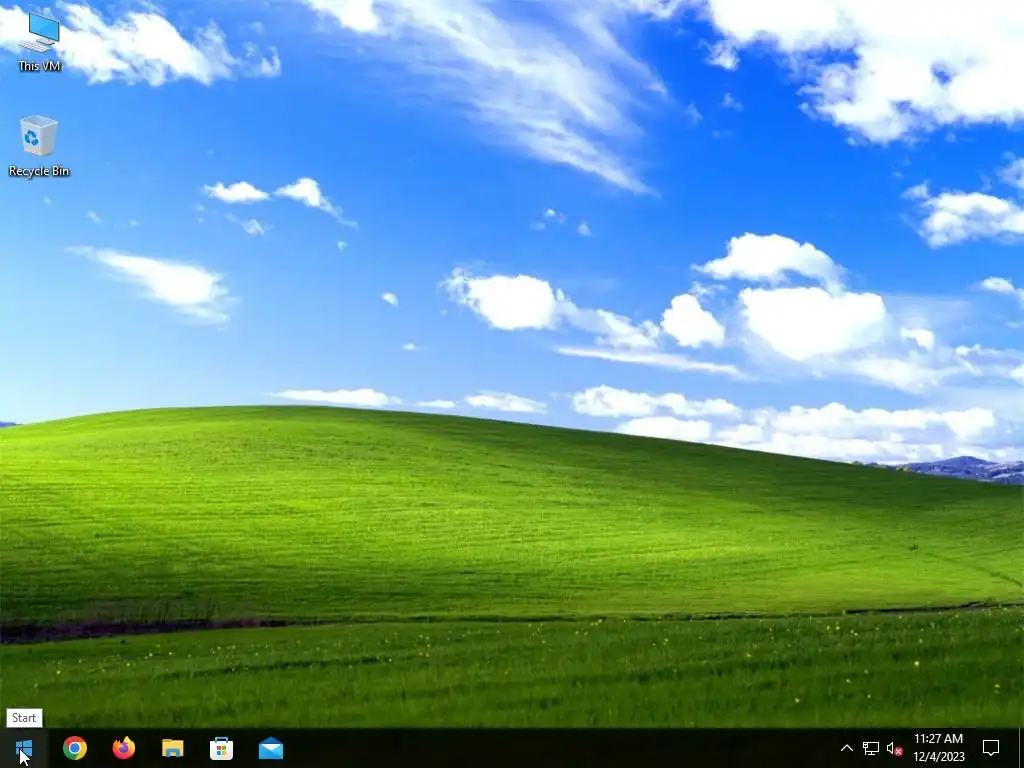Select the Recycle Bin desktop icon
The height and width of the screenshot is (768, 1024).
[x=39, y=146]
